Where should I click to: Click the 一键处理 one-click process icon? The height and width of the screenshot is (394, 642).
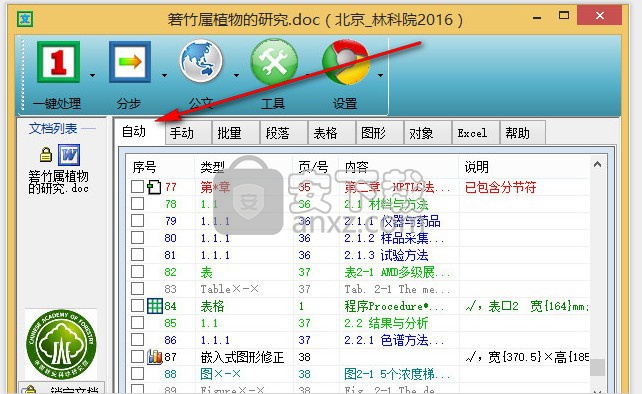59,62
